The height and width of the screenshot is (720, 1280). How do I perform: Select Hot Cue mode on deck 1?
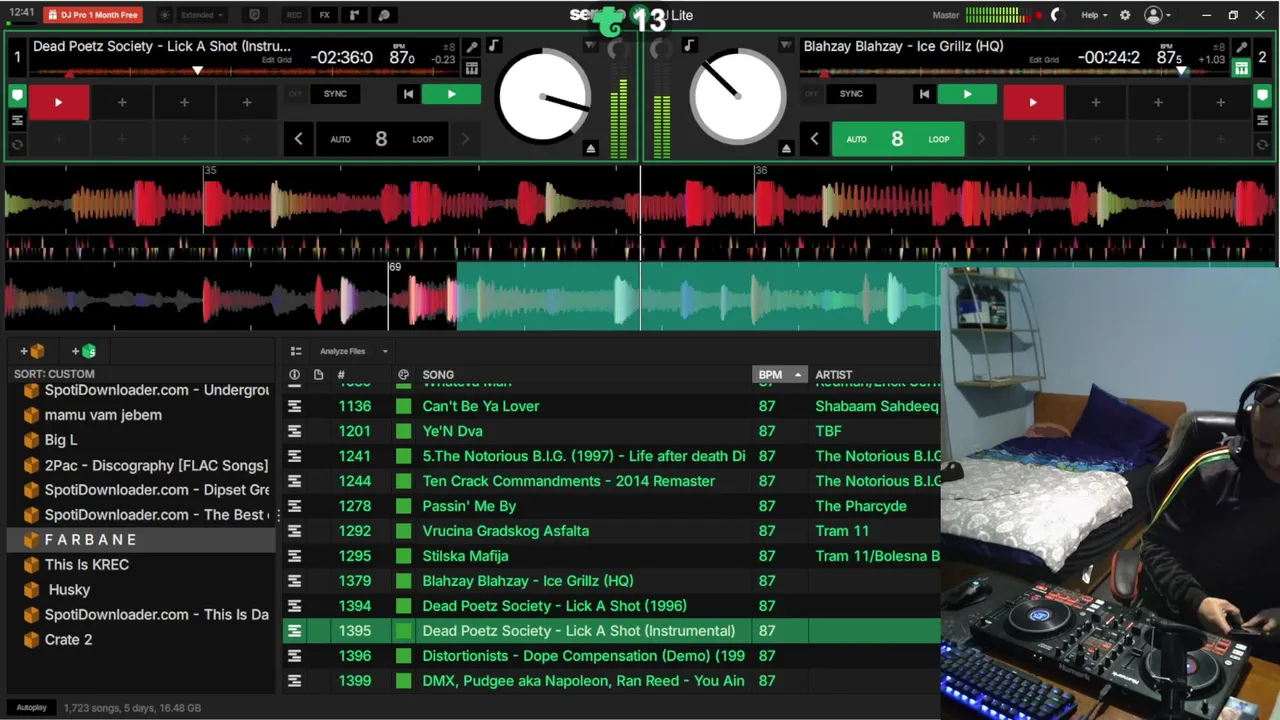(17, 96)
